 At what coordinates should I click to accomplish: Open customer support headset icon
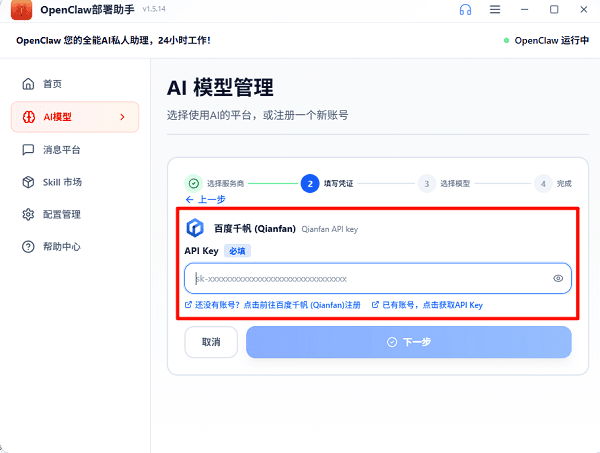coord(465,10)
